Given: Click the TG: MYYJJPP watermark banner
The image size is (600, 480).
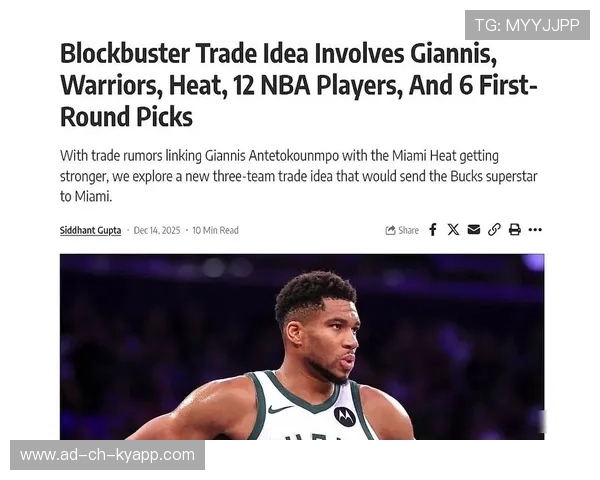Looking at the screenshot, I should tap(527, 25).
